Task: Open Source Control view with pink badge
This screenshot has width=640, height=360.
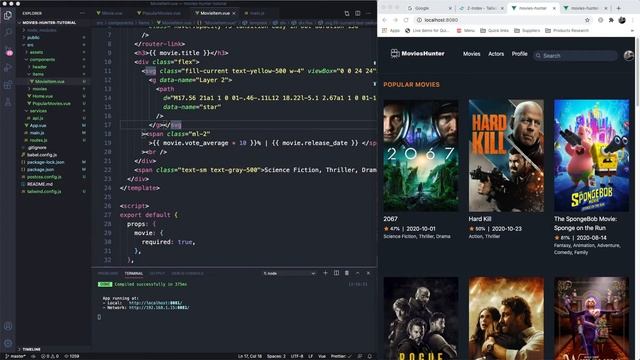Action: pos(8,51)
